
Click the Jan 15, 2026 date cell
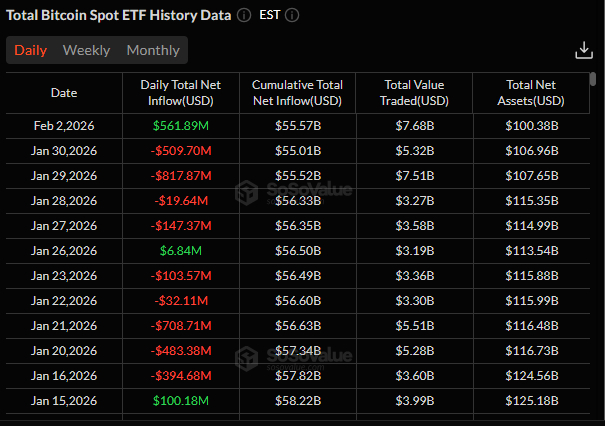click(x=64, y=400)
